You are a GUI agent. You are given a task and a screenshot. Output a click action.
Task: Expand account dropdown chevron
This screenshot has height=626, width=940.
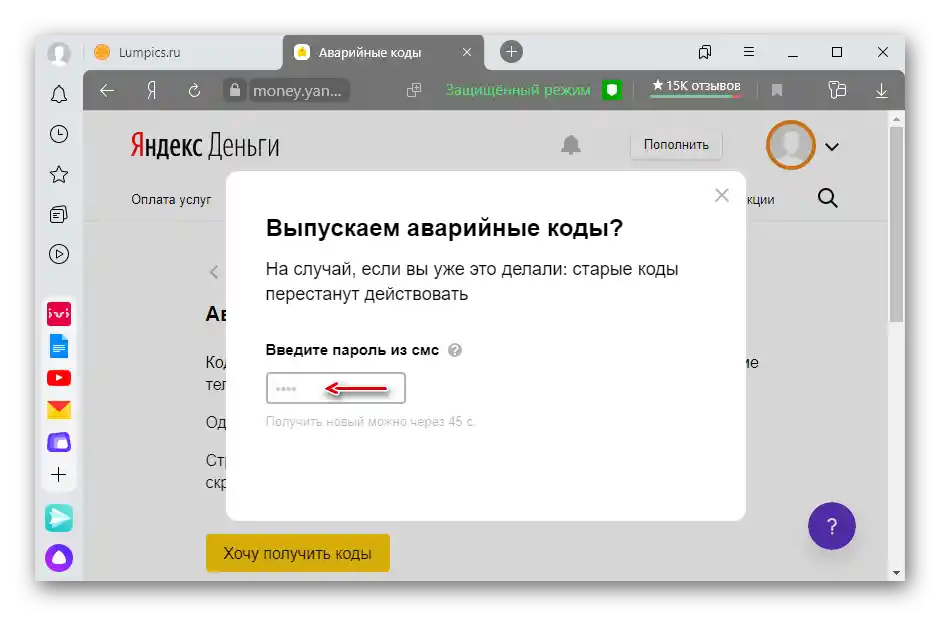click(832, 146)
